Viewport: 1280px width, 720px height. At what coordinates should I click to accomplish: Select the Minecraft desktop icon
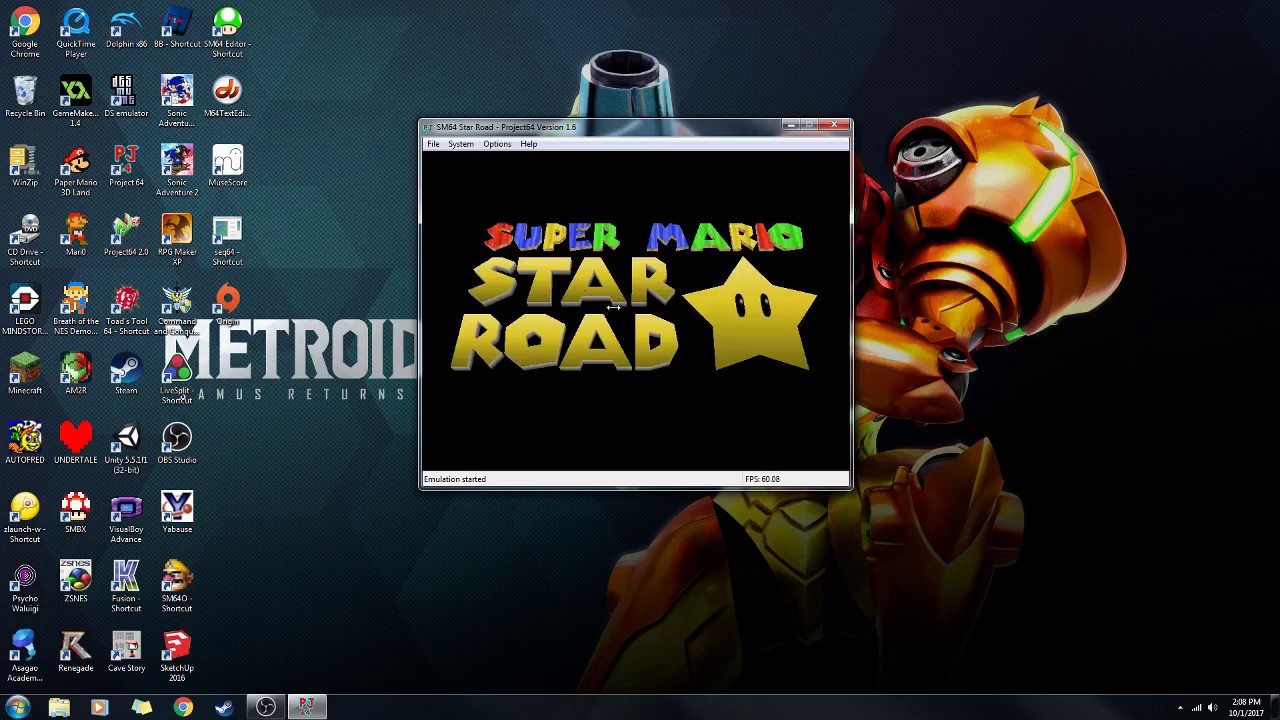[x=25, y=373]
